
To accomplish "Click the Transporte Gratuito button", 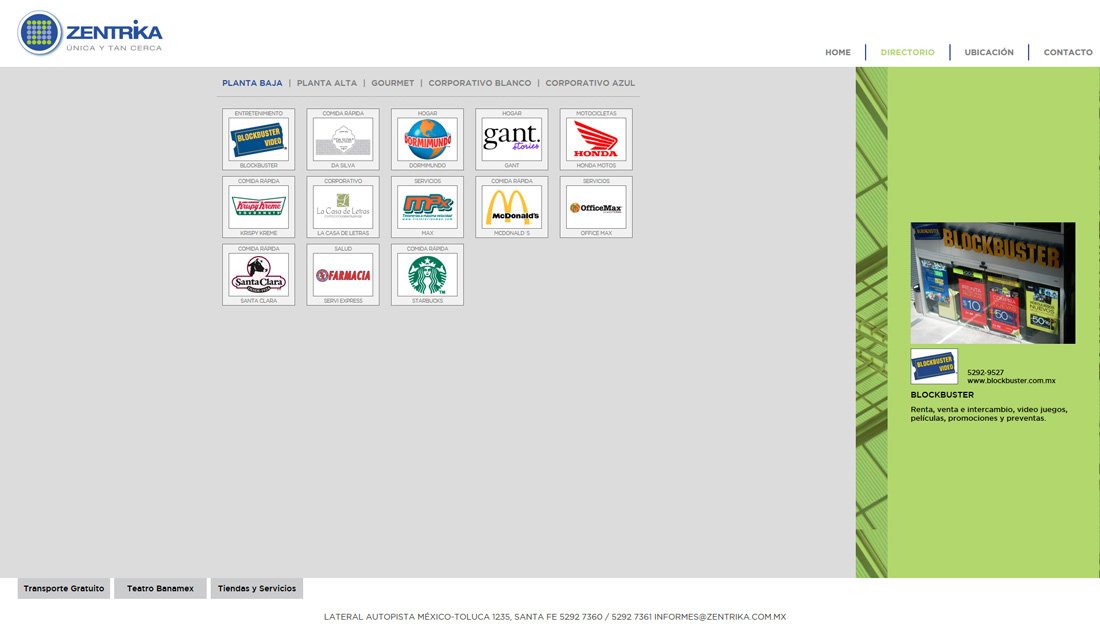I will coord(64,588).
